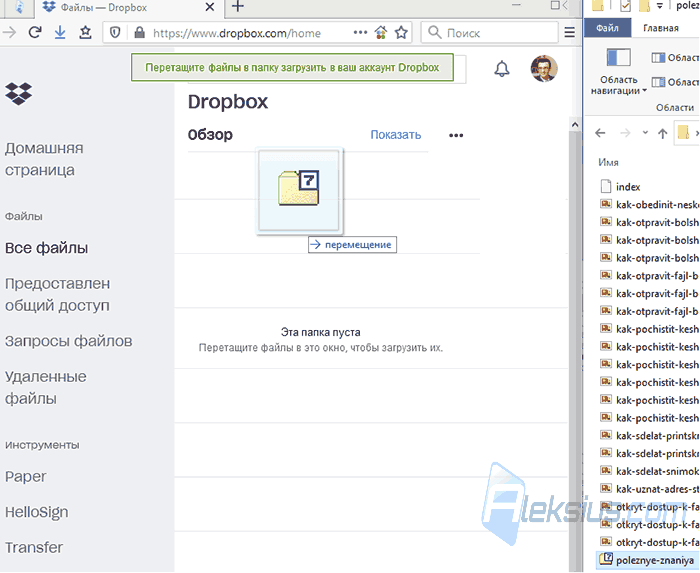Open HelloSign in sidebar
Viewport: 700px width, 573px height.
(x=37, y=512)
